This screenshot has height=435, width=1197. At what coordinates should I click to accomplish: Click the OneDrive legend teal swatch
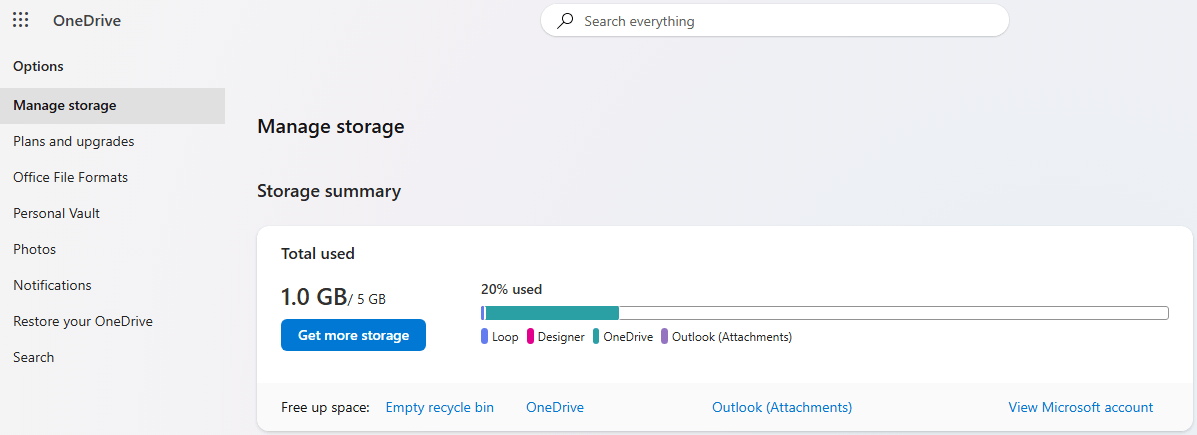pyautogui.click(x=595, y=337)
